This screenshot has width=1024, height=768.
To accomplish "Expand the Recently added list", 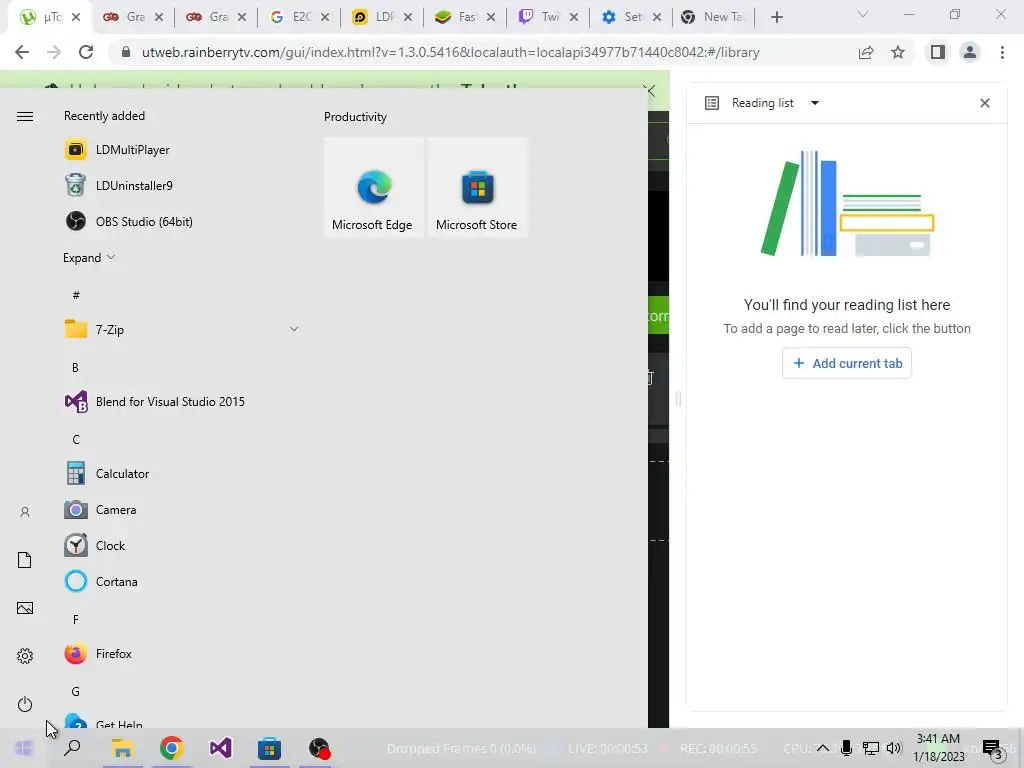I will pos(89,257).
